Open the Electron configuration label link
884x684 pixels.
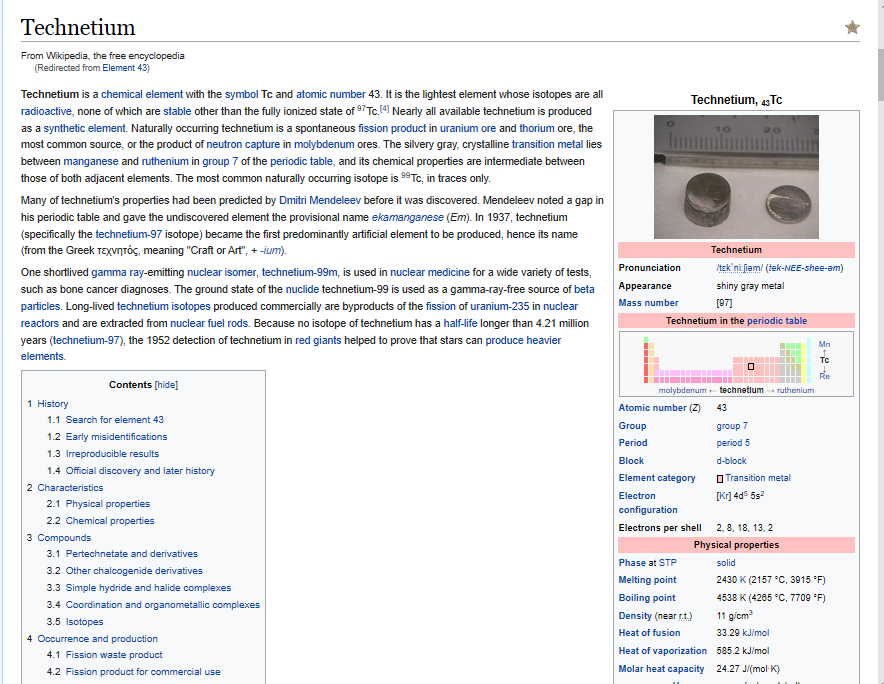tap(648, 502)
